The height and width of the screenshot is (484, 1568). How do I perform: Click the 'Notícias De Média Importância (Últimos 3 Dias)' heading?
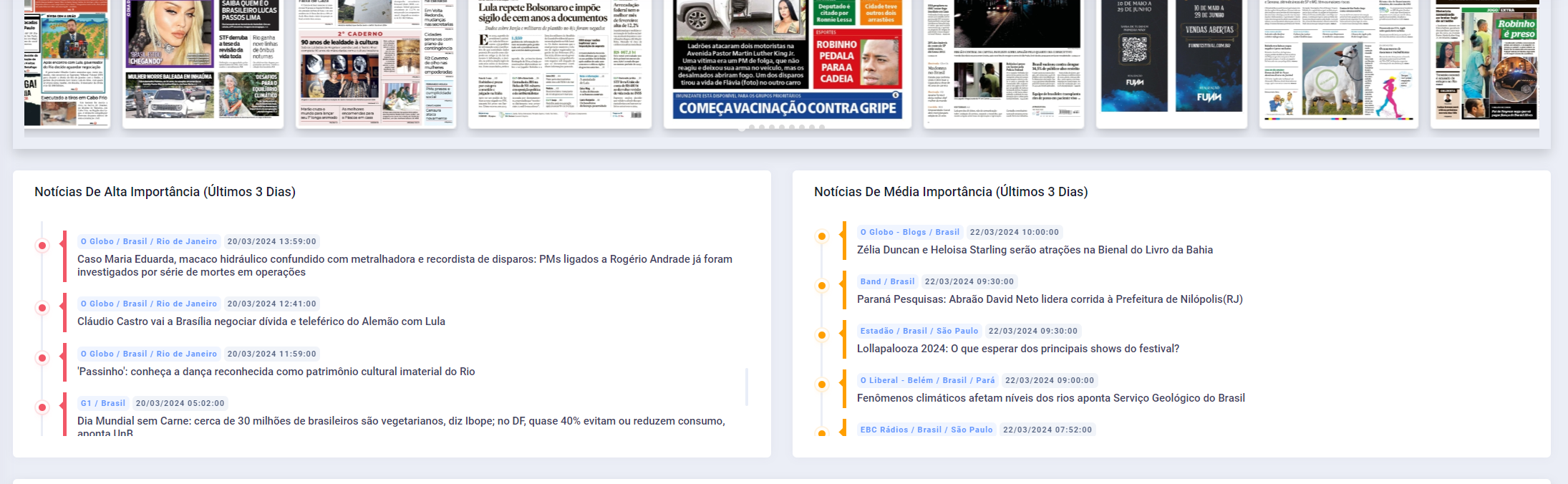click(951, 192)
